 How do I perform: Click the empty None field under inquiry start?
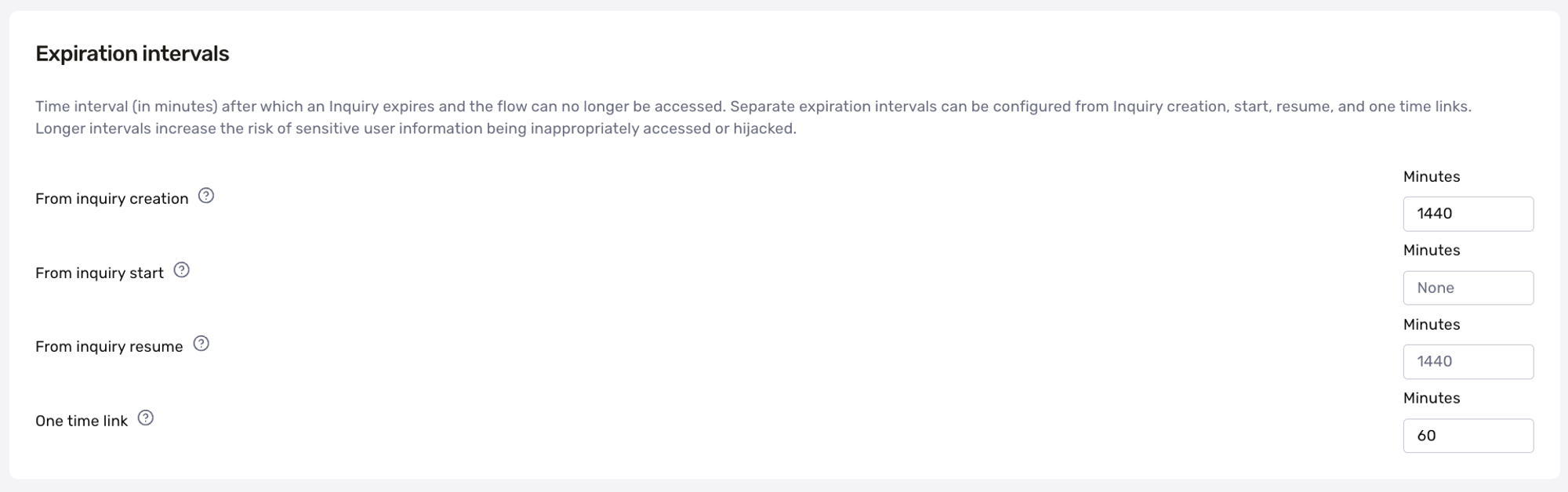click(1468, 288)
